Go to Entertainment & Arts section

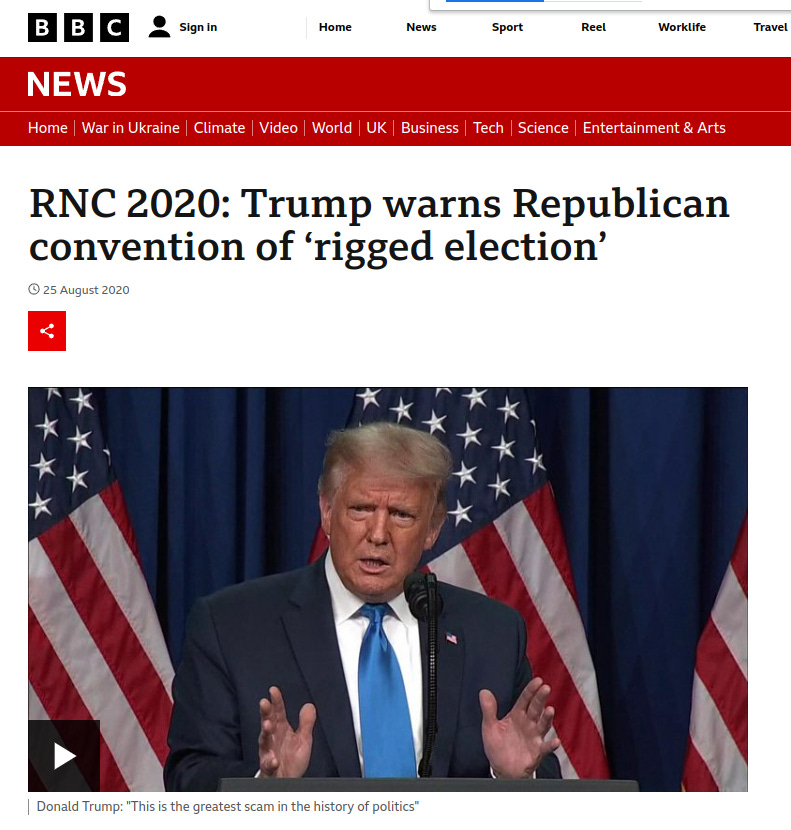pyautogui.click(x=654, y=128)
